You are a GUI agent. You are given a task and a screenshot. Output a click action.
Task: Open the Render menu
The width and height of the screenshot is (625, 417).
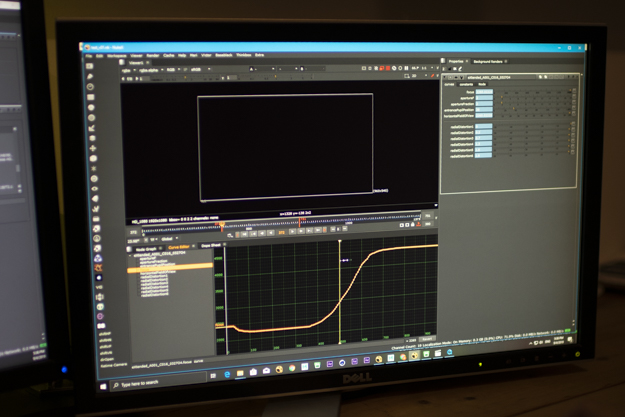[153, 56]
